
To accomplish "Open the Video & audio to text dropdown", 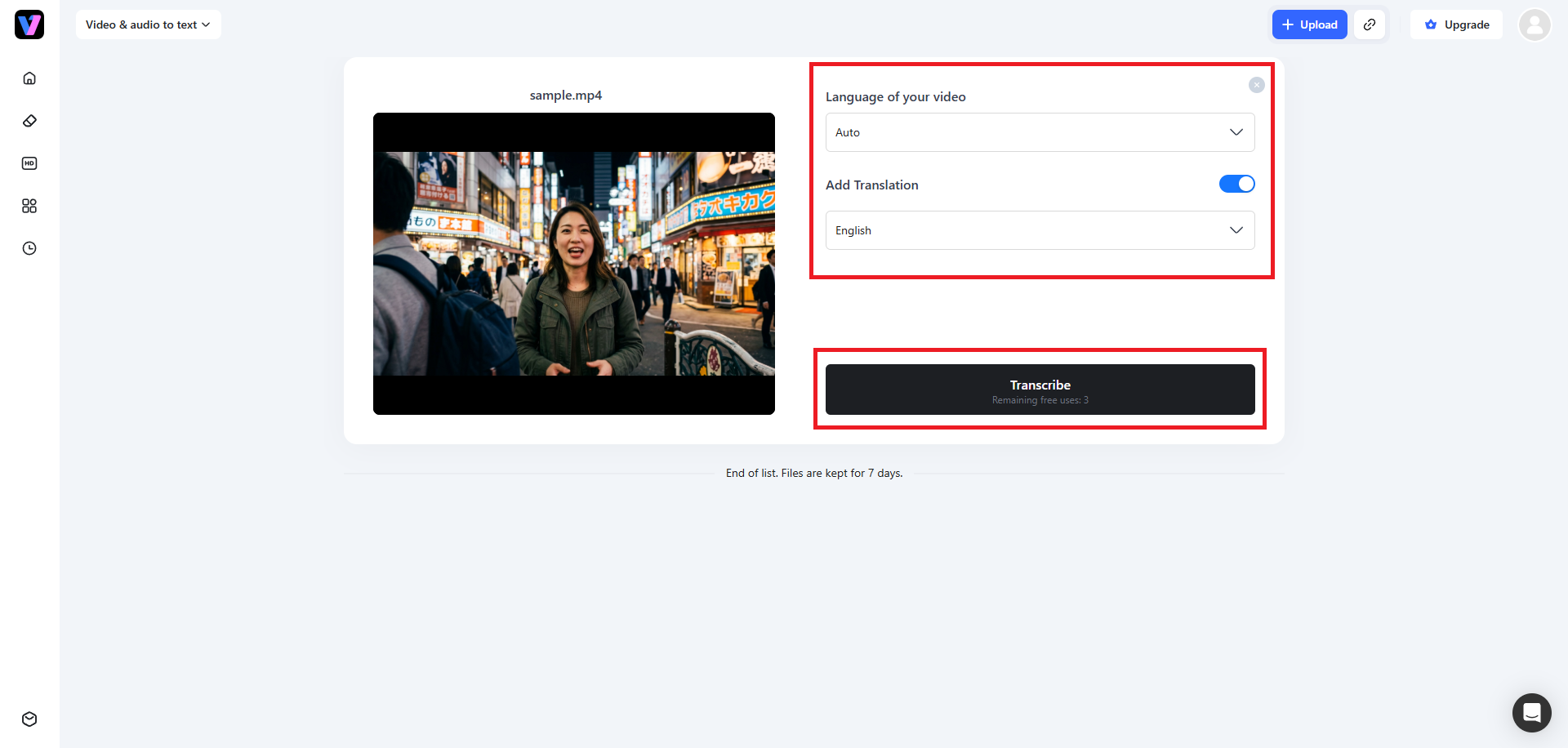I will point(149,24).
